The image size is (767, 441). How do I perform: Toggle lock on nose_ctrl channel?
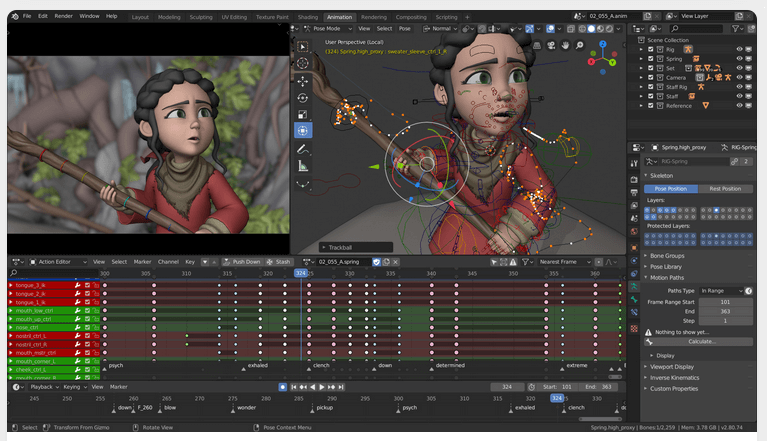point(96,328)
